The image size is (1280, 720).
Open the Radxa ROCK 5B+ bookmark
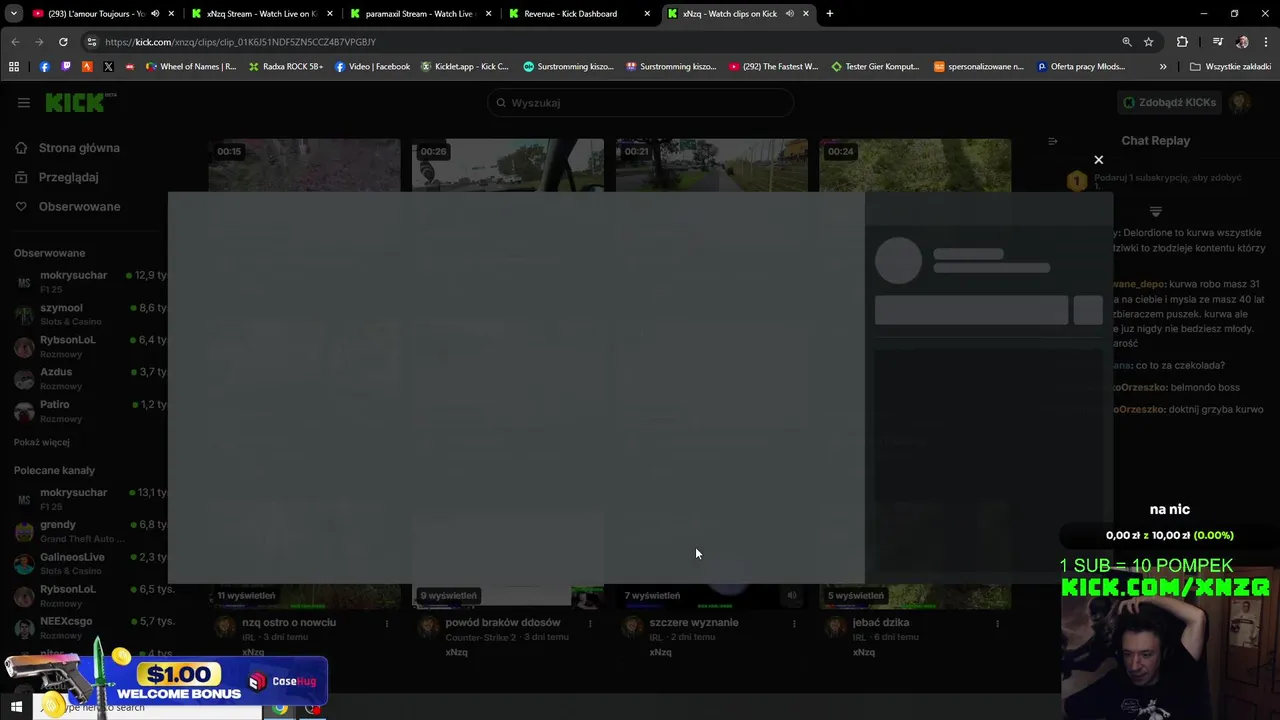click(x=286, y=67)
